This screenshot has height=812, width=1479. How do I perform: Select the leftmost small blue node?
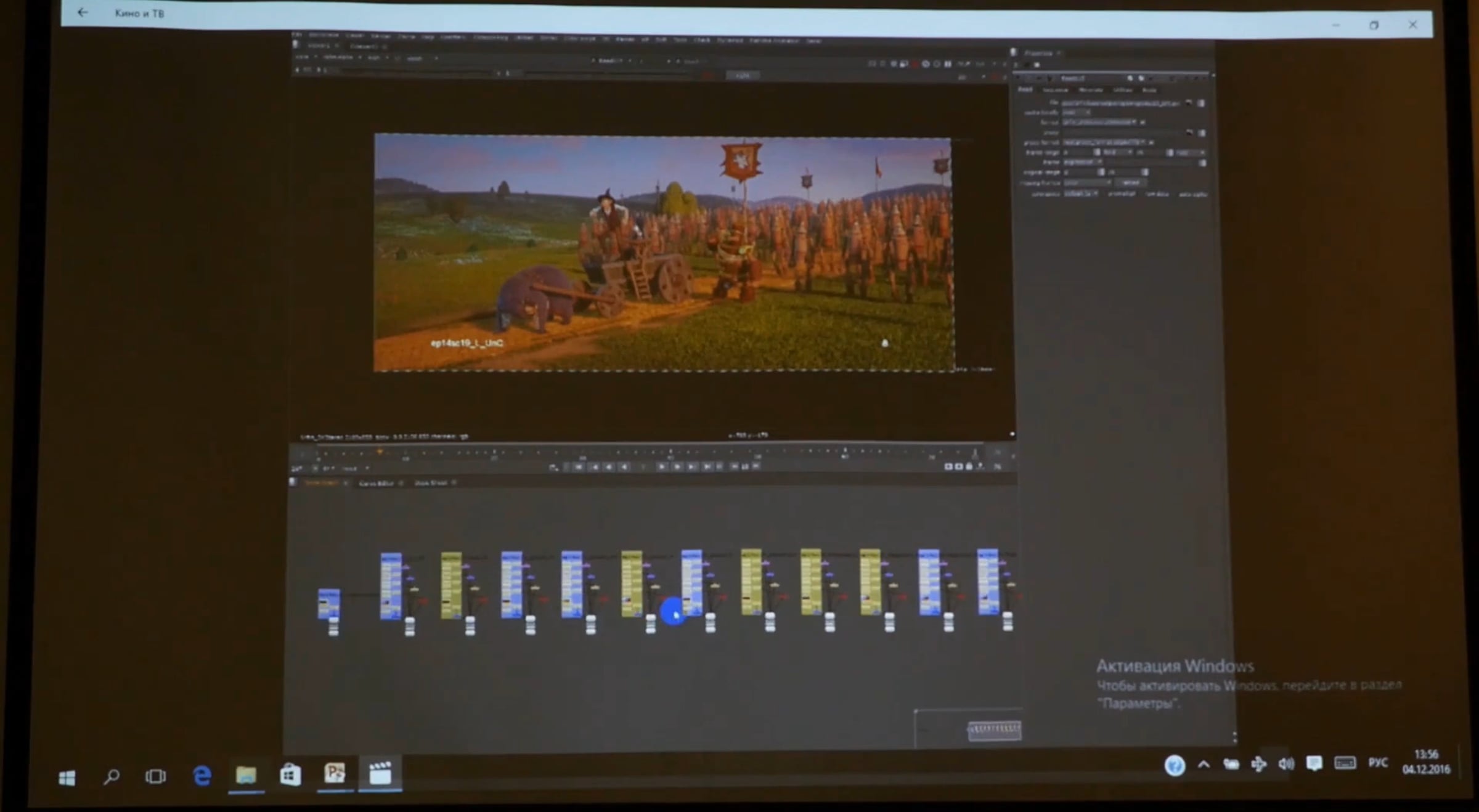coord(328,603)
